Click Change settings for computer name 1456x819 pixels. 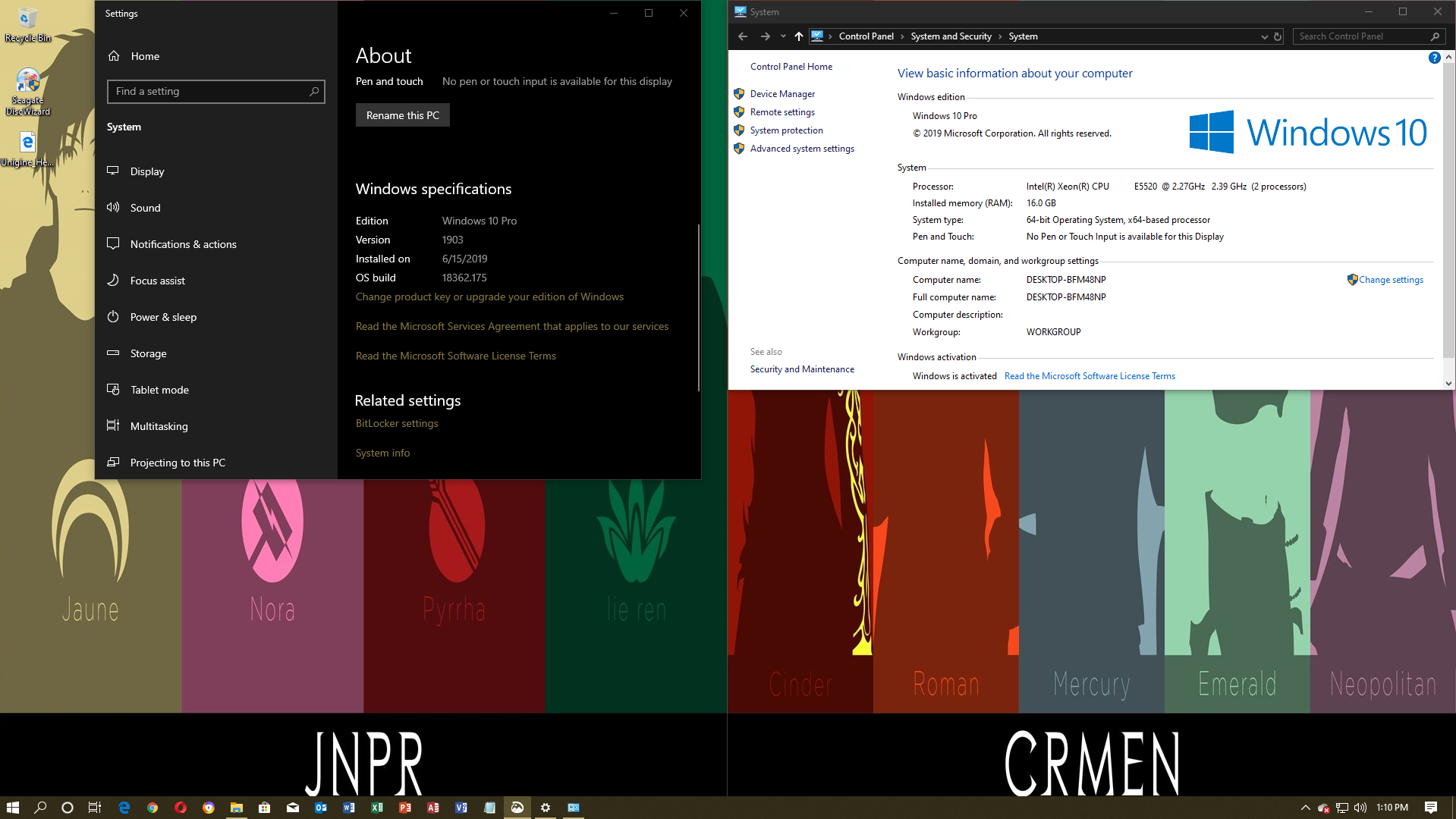click(x=1391, y=280)
